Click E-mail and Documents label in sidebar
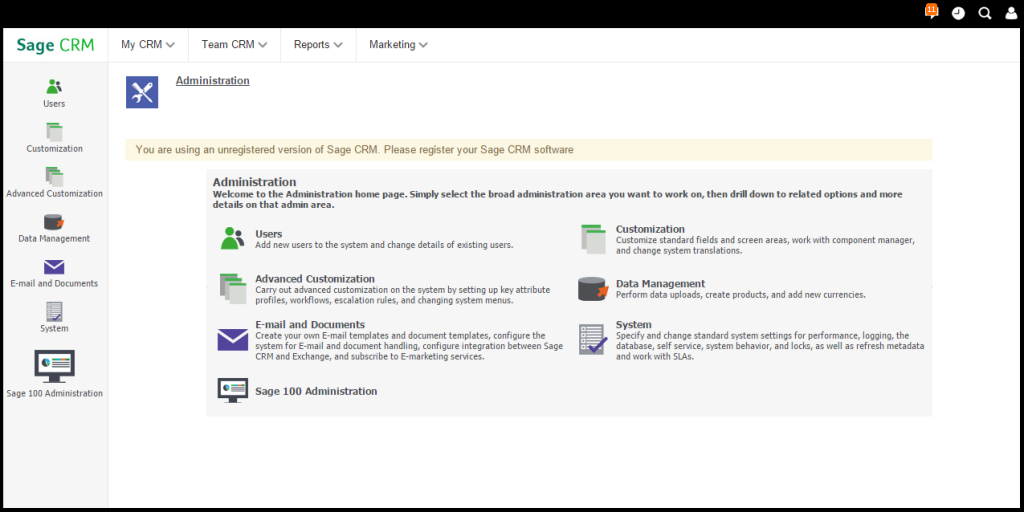The width and height of the screenshot is (1024, 512). (54, 284)
